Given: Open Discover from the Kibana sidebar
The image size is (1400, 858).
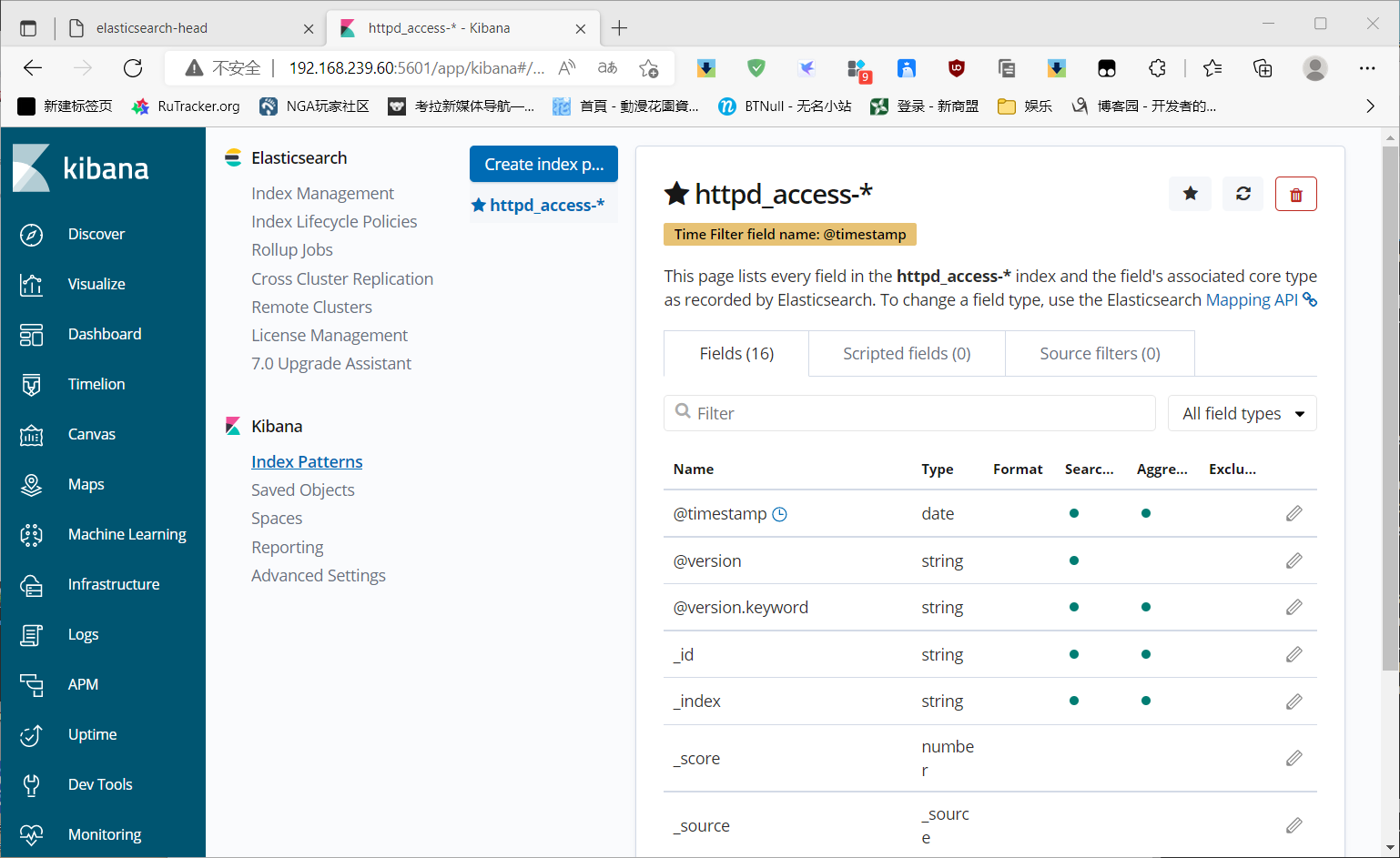Looking at the screenshot, I should [x=96, y=234].
